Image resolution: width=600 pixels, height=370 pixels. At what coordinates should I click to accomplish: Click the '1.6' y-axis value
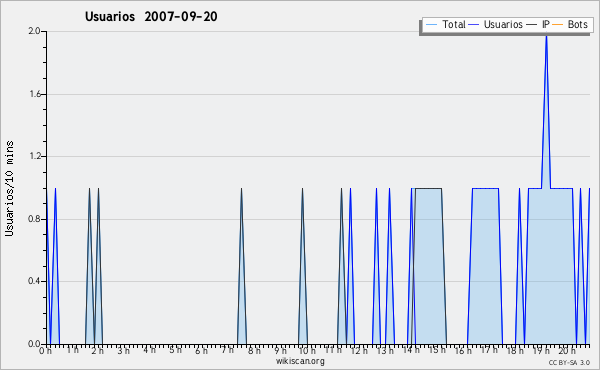[x=34, y=94]
